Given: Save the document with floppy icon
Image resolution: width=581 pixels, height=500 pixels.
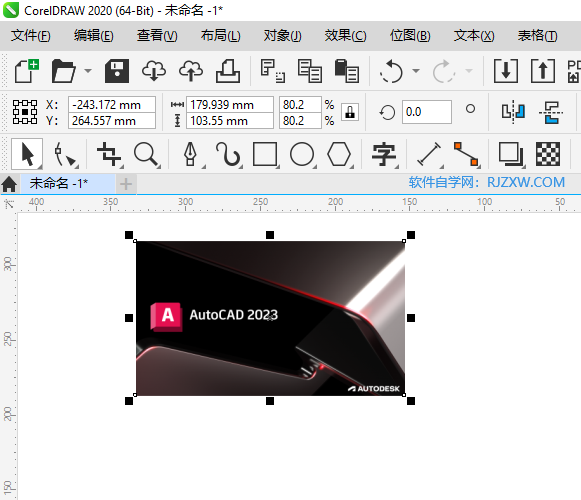Looking at the screenshot, I should (117, 70).
